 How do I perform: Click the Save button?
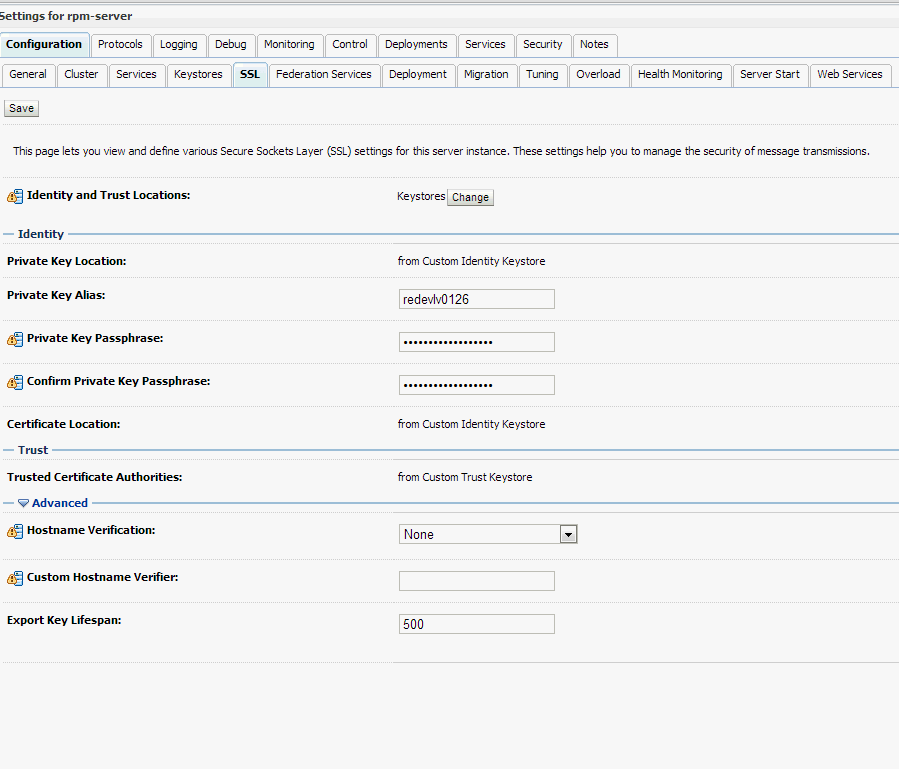22,108
